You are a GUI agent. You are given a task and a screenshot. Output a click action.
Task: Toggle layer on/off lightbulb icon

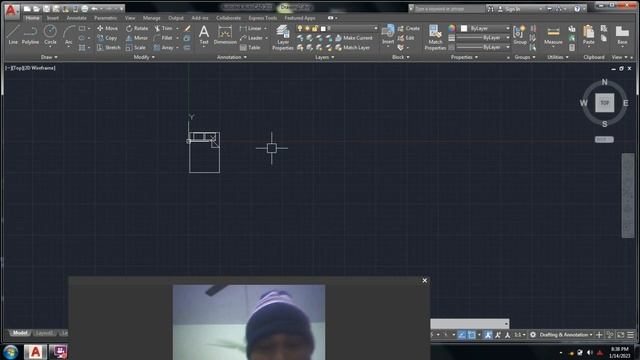tap(300, 28)
